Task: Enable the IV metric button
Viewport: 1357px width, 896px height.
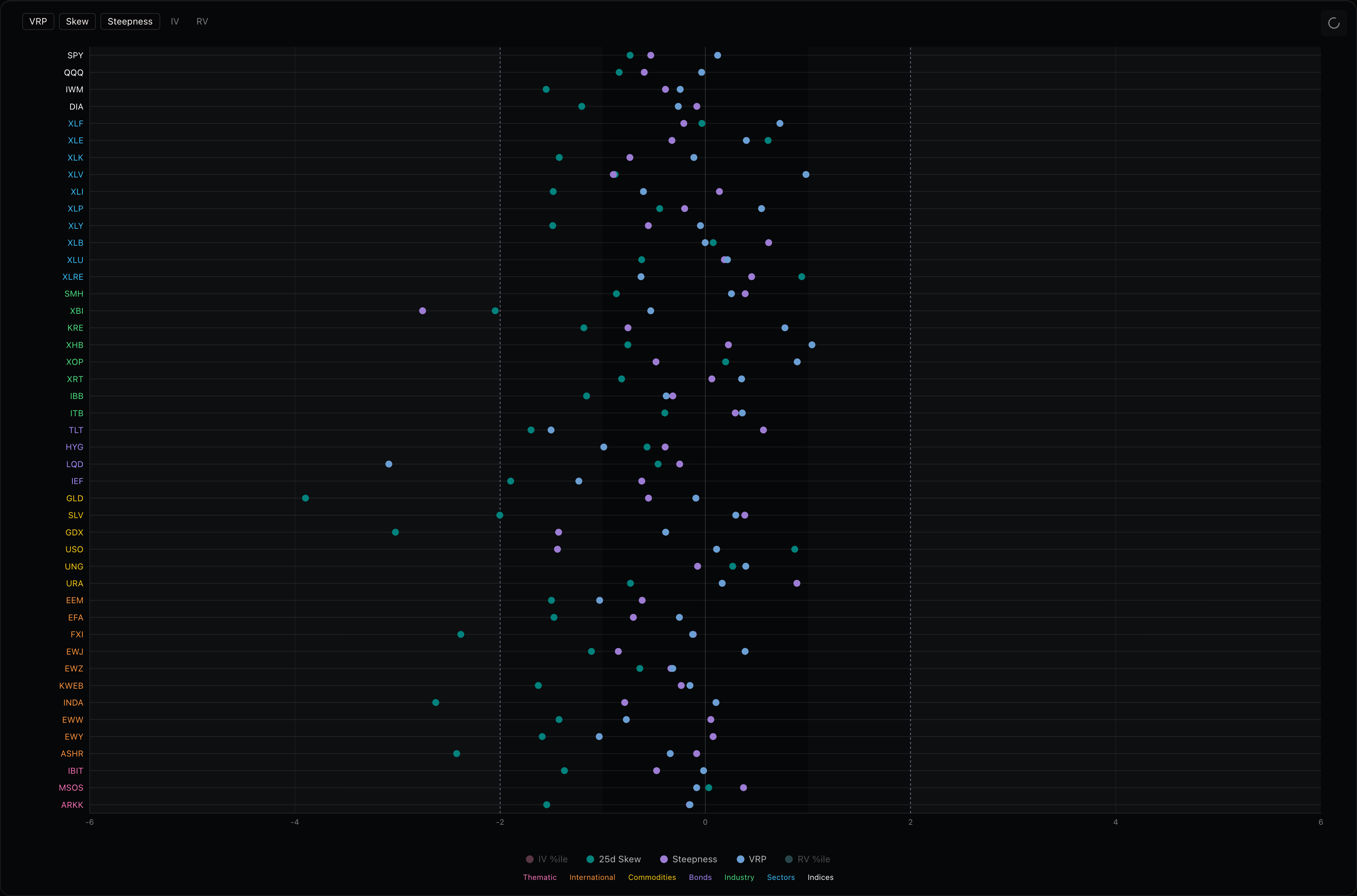Action: [x=175, y=22]
